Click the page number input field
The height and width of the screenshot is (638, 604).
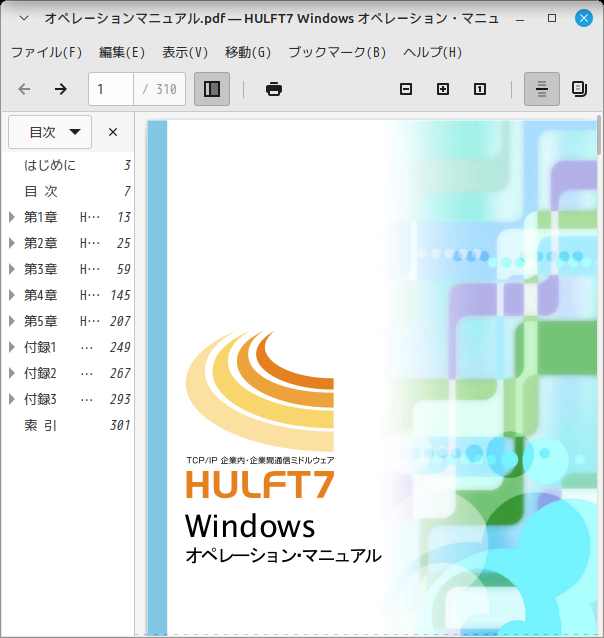tap(111, 89)
